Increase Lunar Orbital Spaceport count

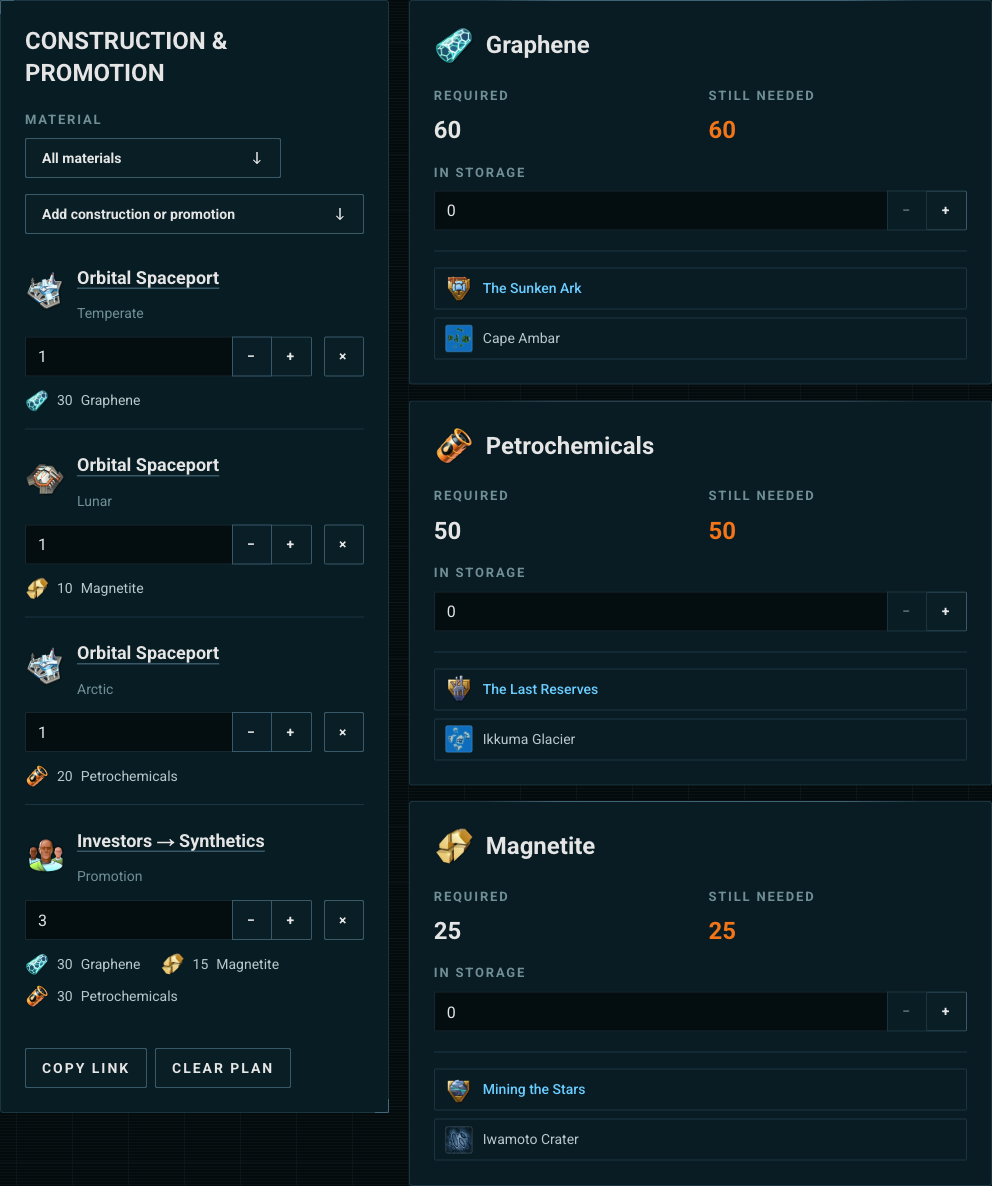291,545
